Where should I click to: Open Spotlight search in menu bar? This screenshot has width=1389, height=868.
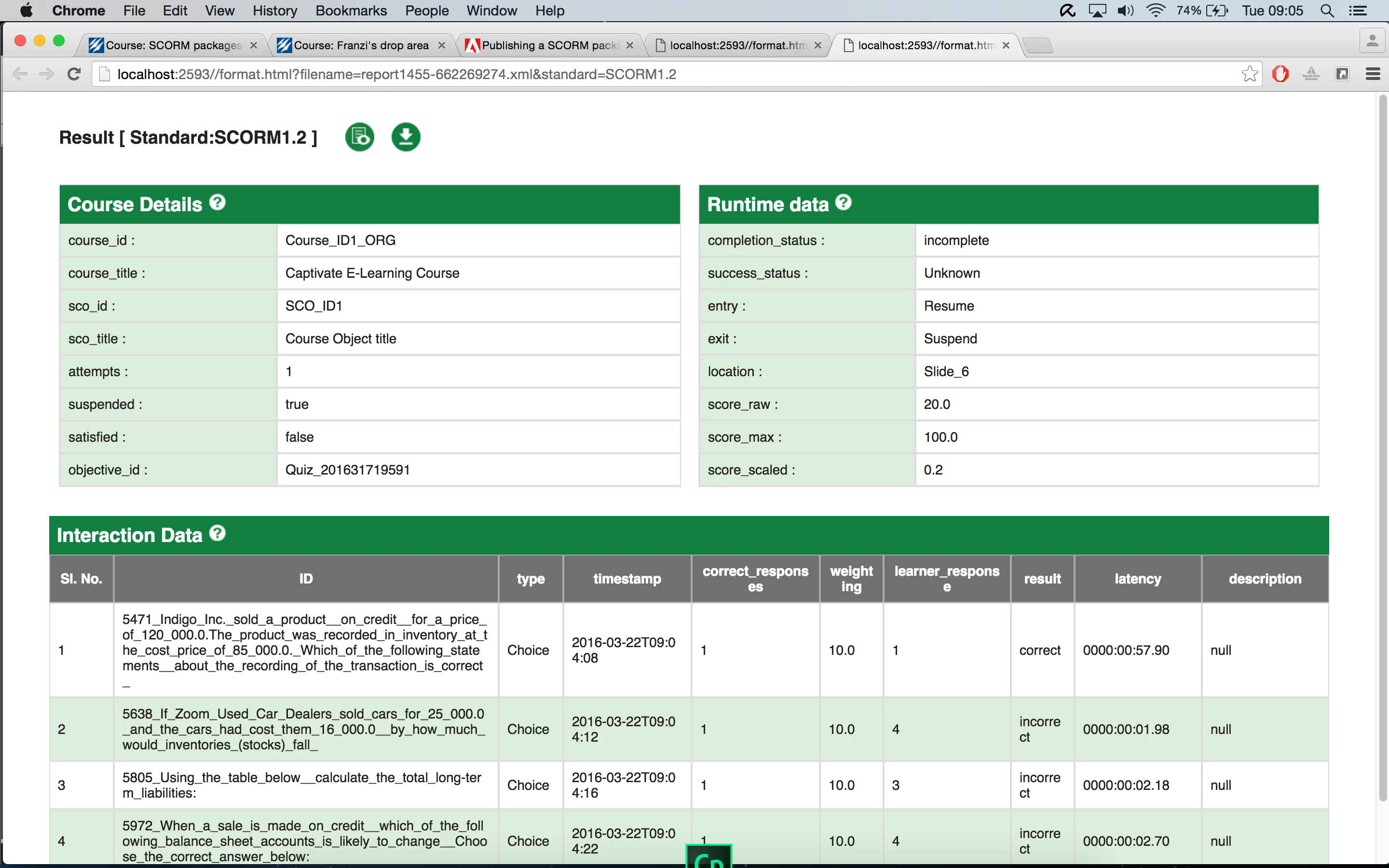pyautogui.click(x=1327, y=11)
